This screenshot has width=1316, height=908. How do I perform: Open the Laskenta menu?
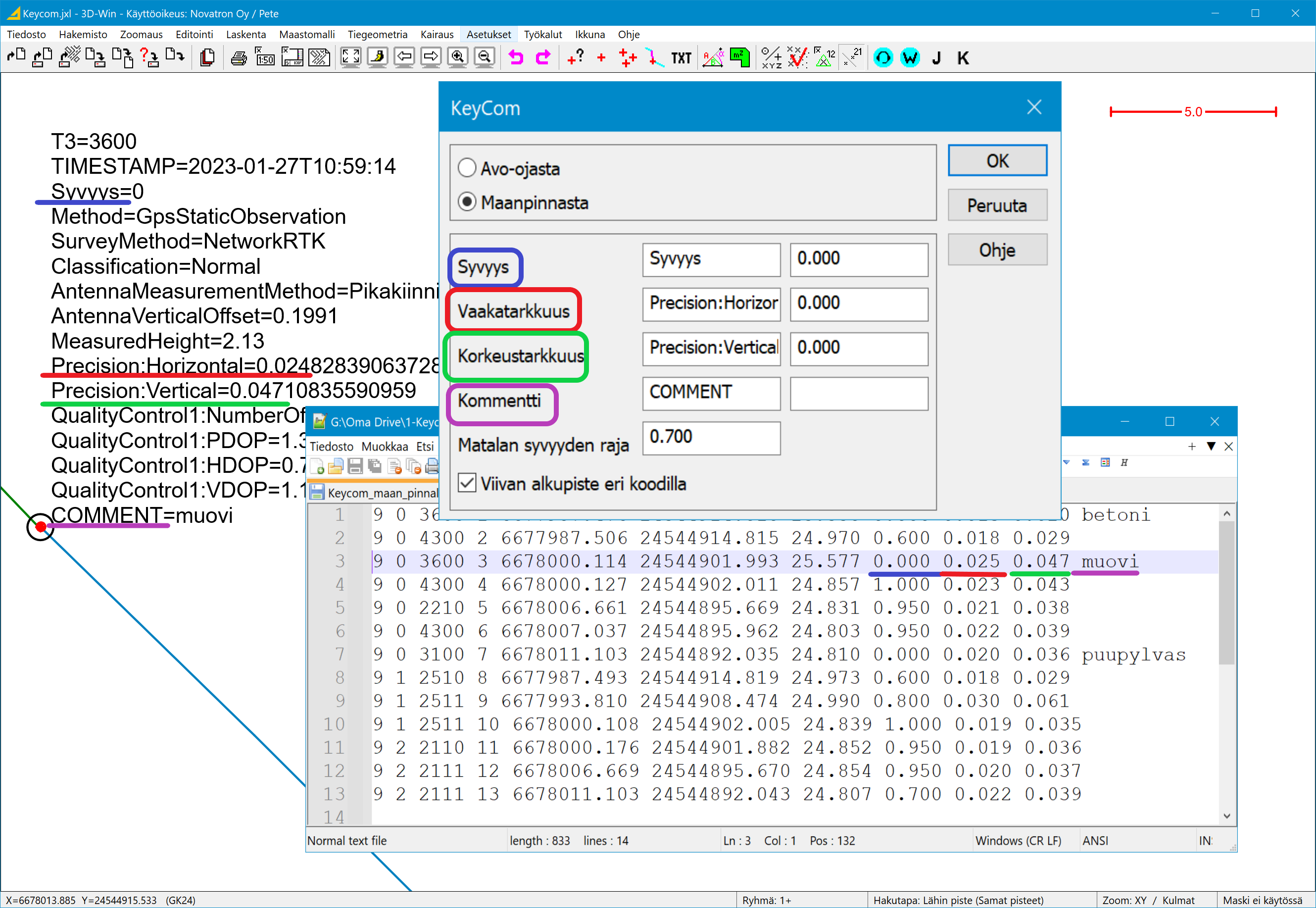click(x=245, y=34)
